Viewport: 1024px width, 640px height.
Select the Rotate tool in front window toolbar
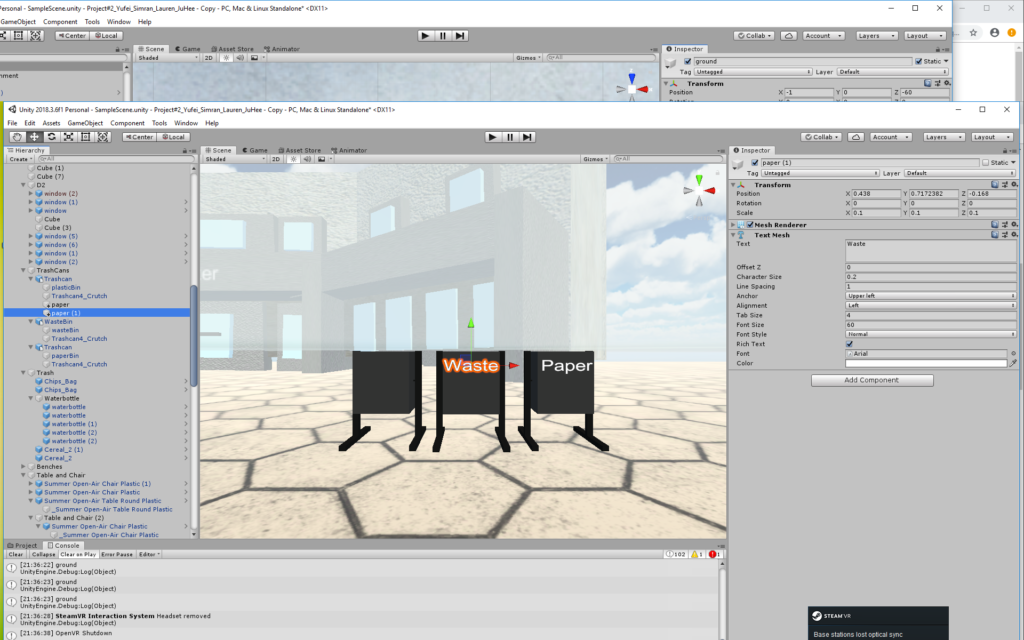pyautogui.click(x=51, y=136)
